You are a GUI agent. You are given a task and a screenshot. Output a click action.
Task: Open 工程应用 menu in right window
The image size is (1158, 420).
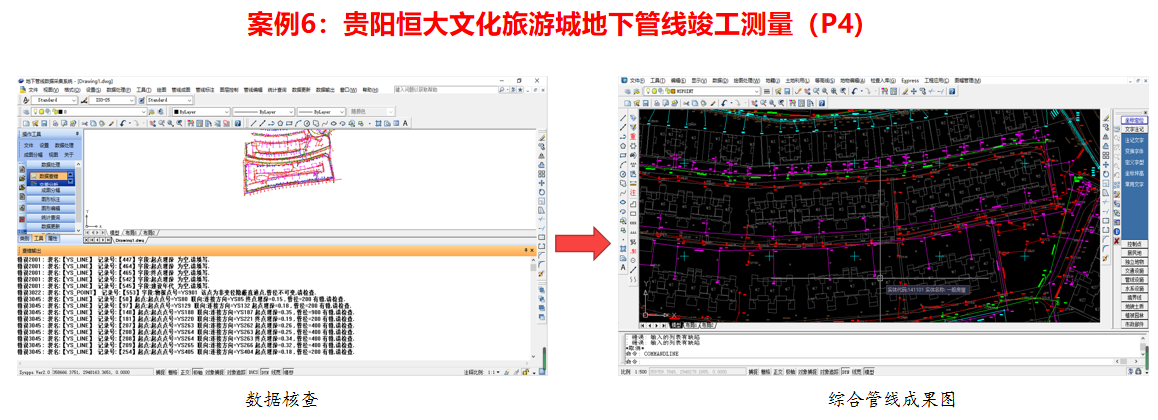click(x=936, y=80)
